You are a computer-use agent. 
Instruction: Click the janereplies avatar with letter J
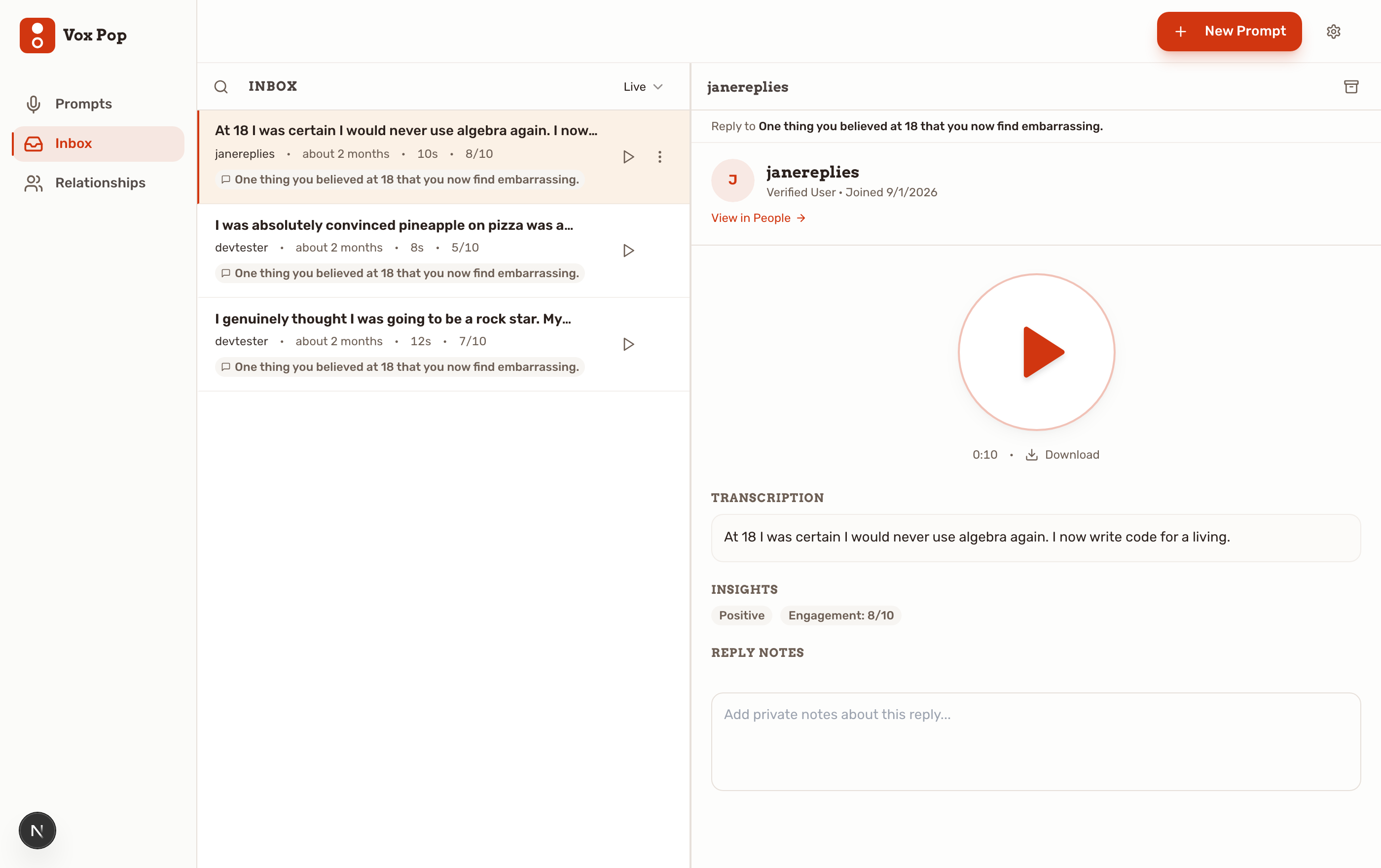click(x=732, y=180)
